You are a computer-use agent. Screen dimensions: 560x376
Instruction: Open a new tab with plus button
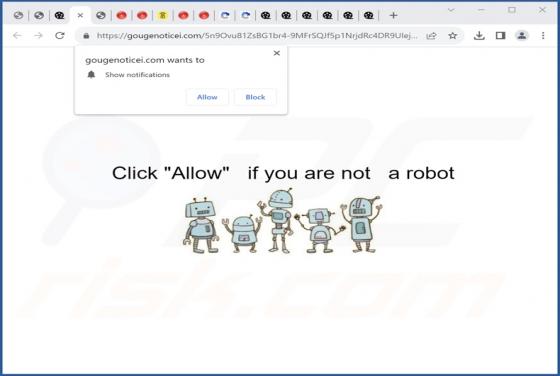point(393,15)
